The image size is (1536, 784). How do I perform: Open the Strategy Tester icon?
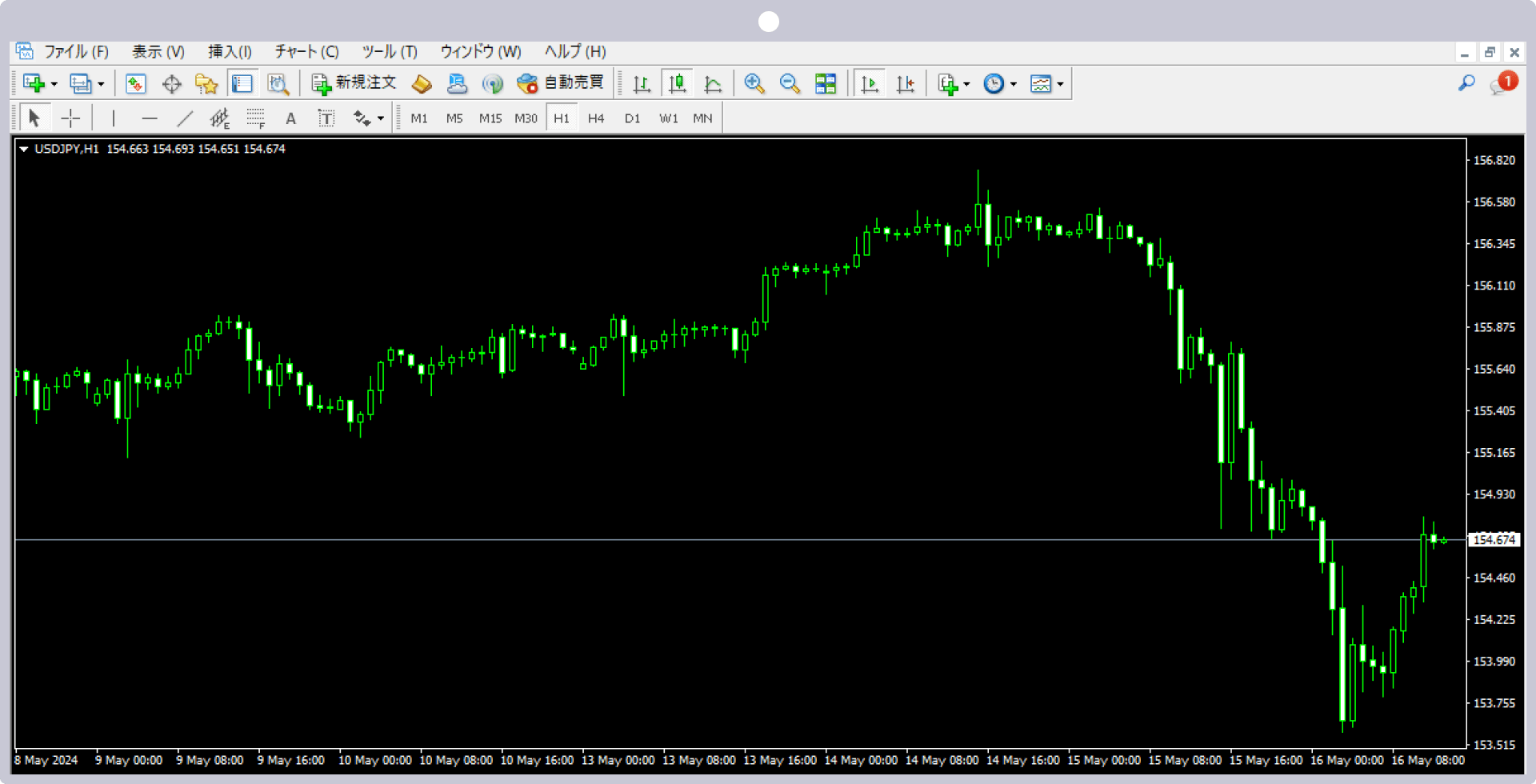tap(278, 83)
